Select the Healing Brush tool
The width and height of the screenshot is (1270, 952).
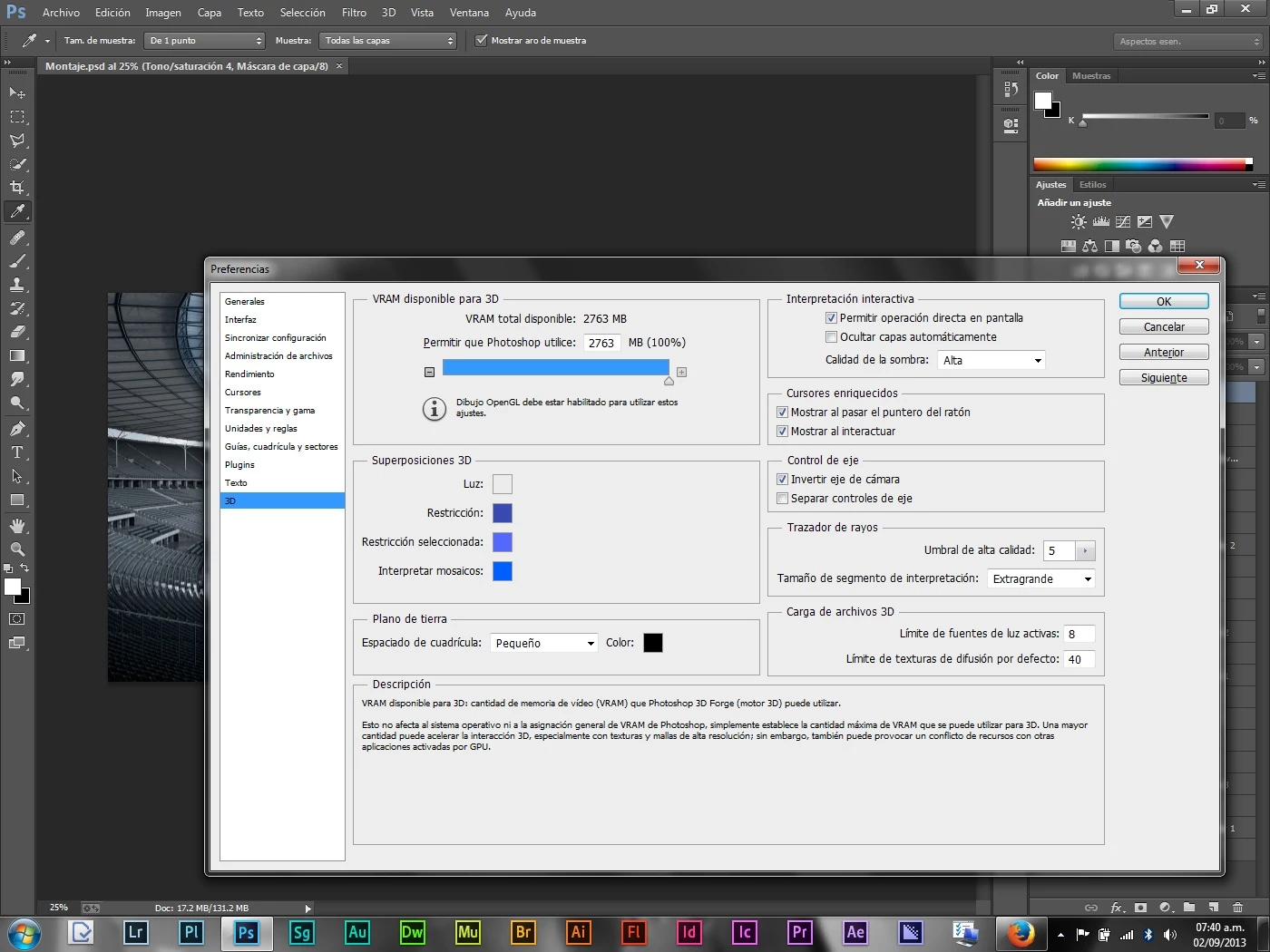[17, 238]
